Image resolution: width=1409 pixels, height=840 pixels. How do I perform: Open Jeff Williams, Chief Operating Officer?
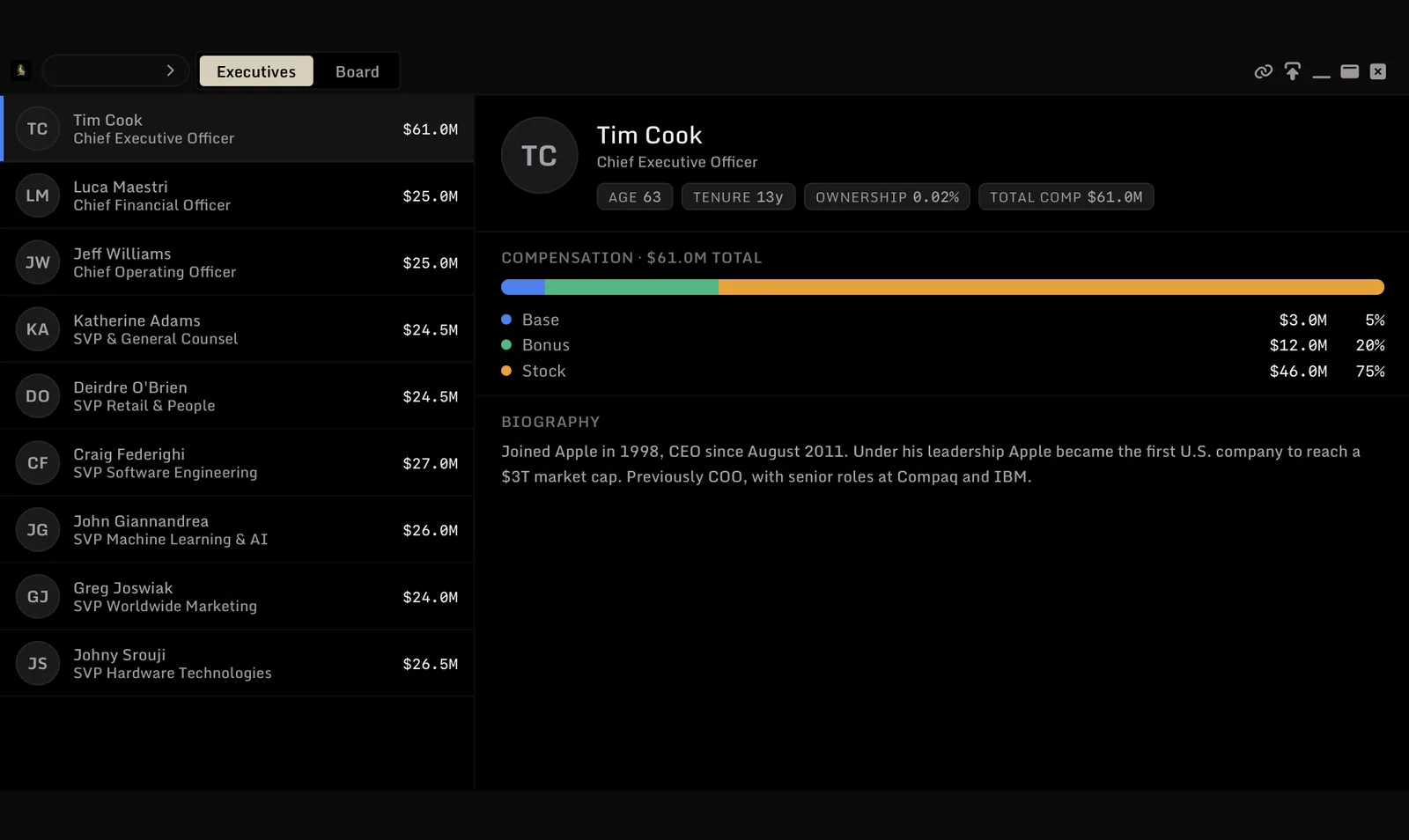(x=237, y=262)
